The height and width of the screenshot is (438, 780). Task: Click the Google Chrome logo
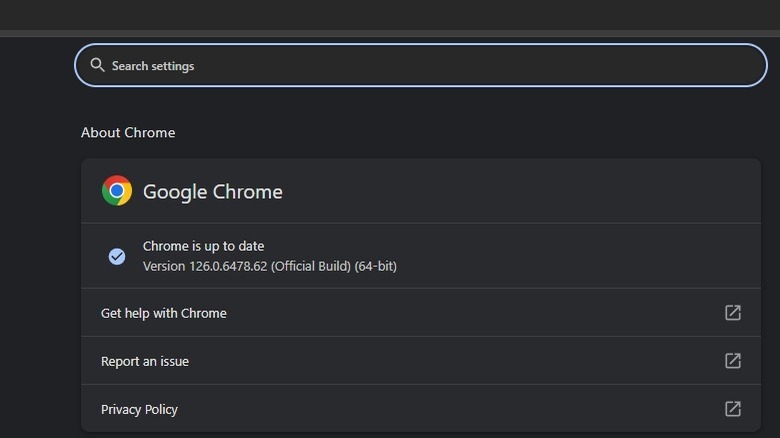point(117,191)
